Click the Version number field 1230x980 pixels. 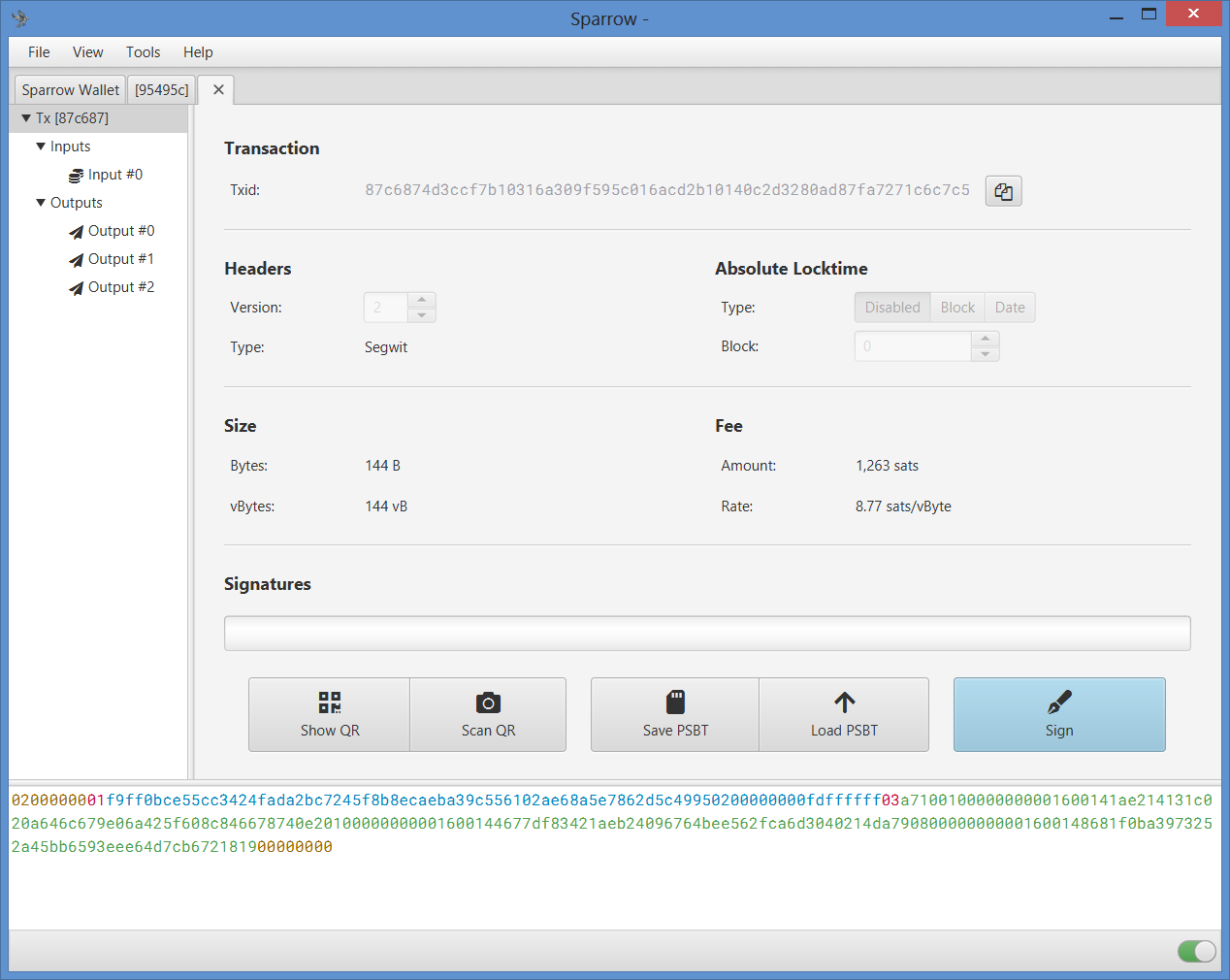[386, 308]
